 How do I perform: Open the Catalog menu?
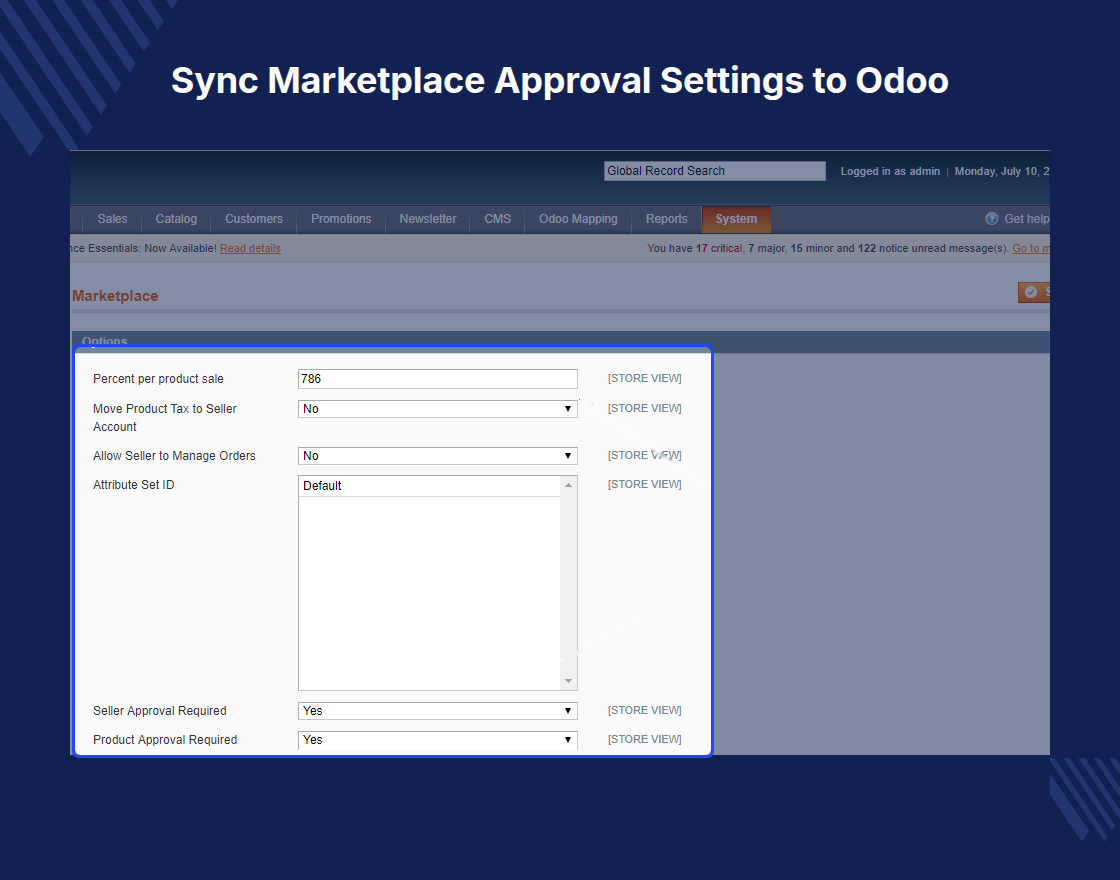coord(176,219)
